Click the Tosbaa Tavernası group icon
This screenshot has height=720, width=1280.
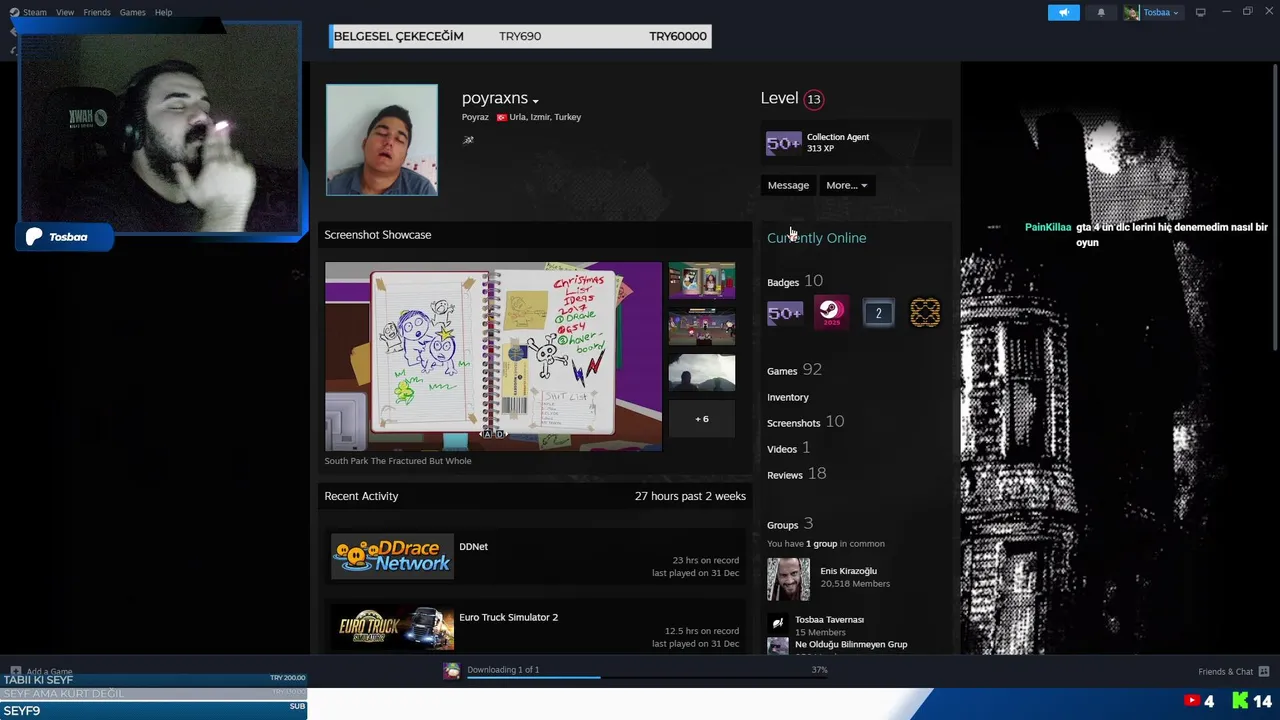[777, 622]
